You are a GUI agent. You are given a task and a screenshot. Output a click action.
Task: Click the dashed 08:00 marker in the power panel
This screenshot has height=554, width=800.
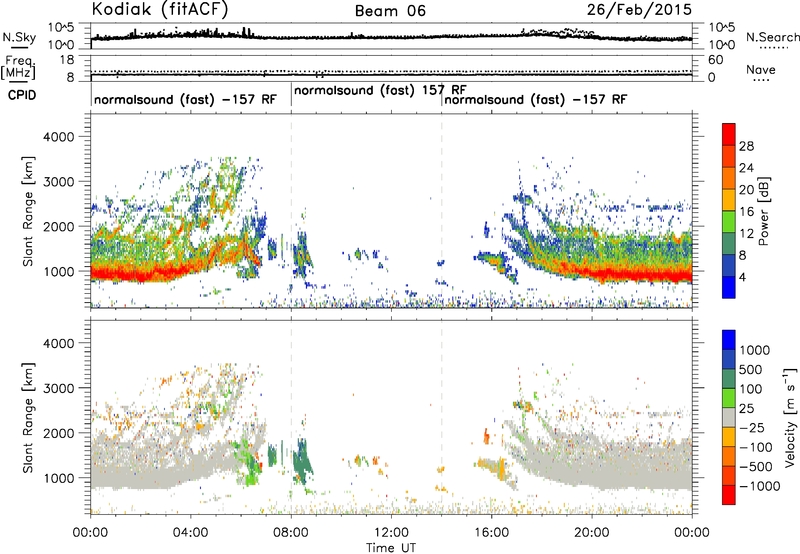pos(291,211)
